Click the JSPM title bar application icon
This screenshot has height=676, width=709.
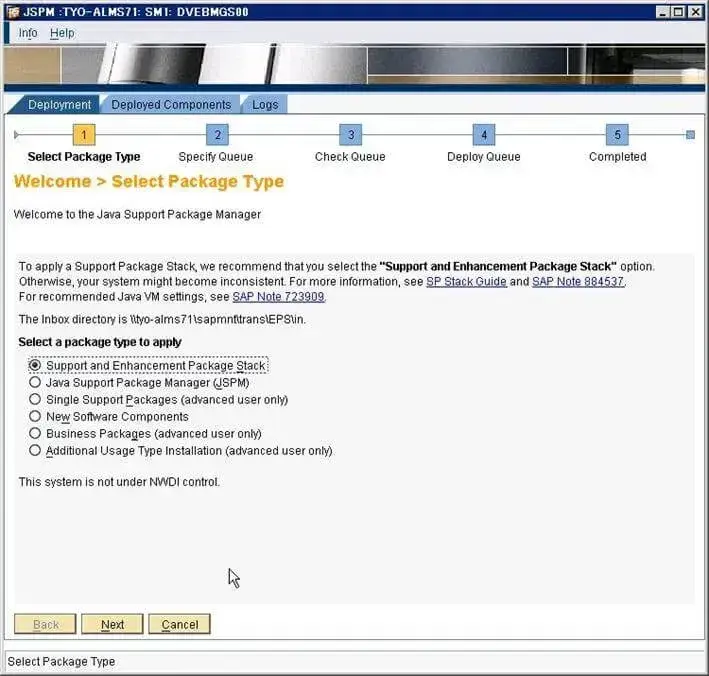pyautogui.click(x=14, y=12)
